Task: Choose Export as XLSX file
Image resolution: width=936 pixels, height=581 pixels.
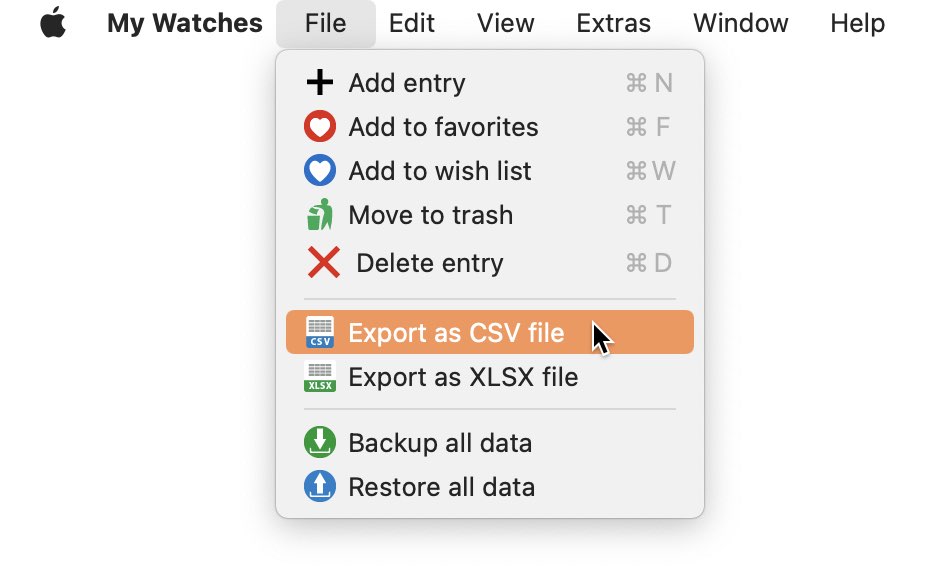Action: click(x=489, y=377)
